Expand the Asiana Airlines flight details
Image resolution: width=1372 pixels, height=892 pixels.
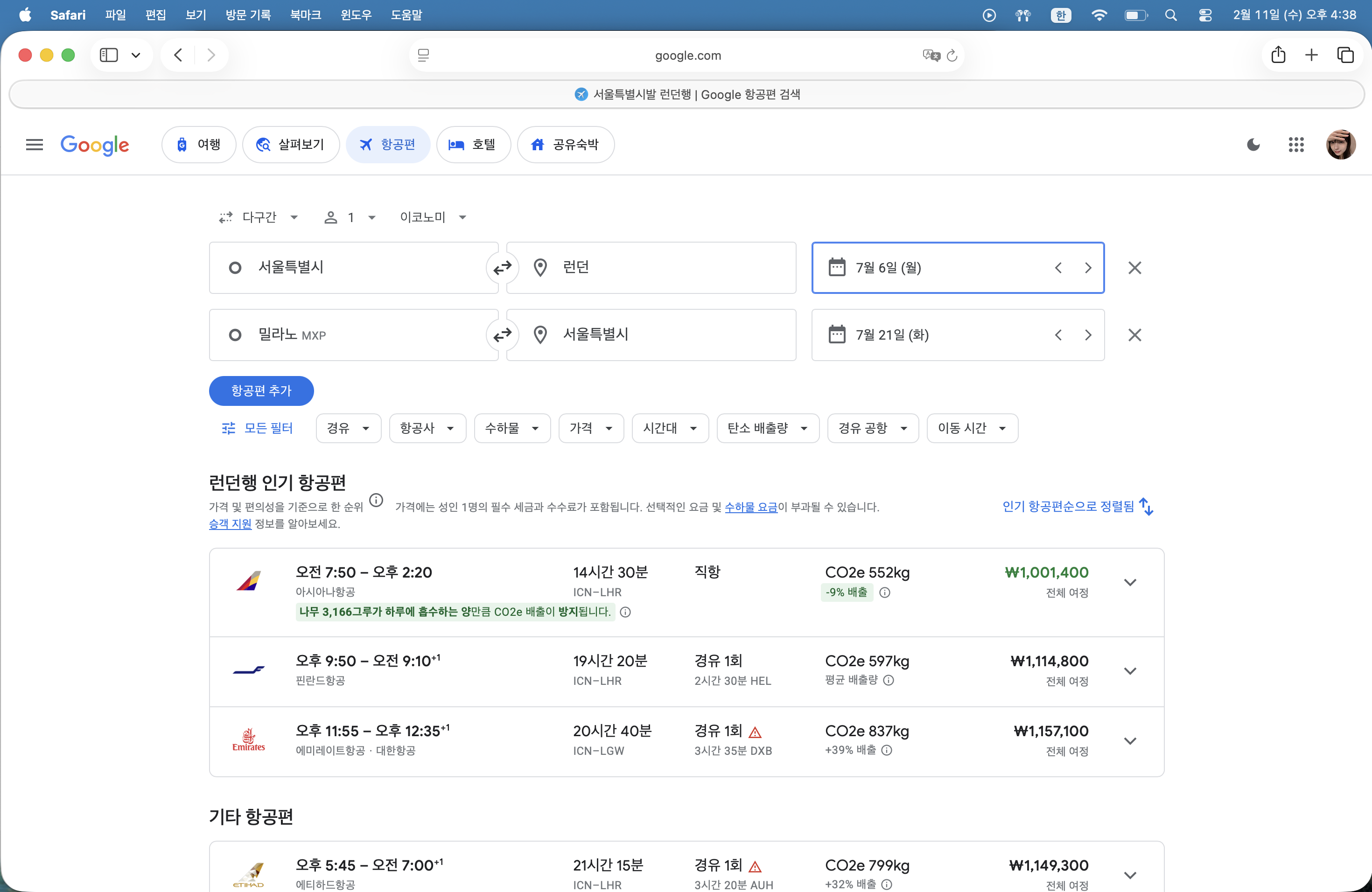[x=1130, y=582]
